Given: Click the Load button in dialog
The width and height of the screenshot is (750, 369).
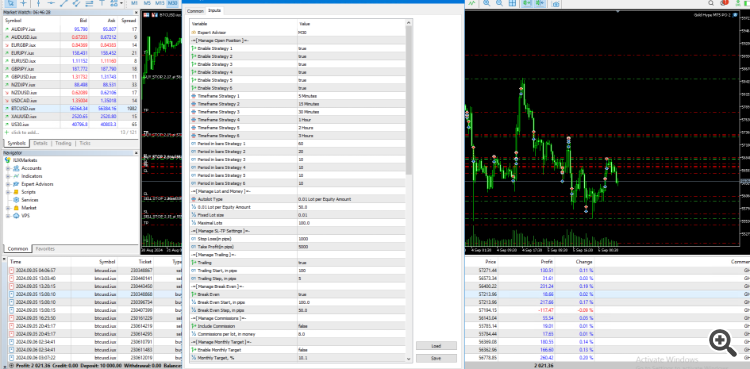Looking at the screenshot, I should tap(436, 346).
